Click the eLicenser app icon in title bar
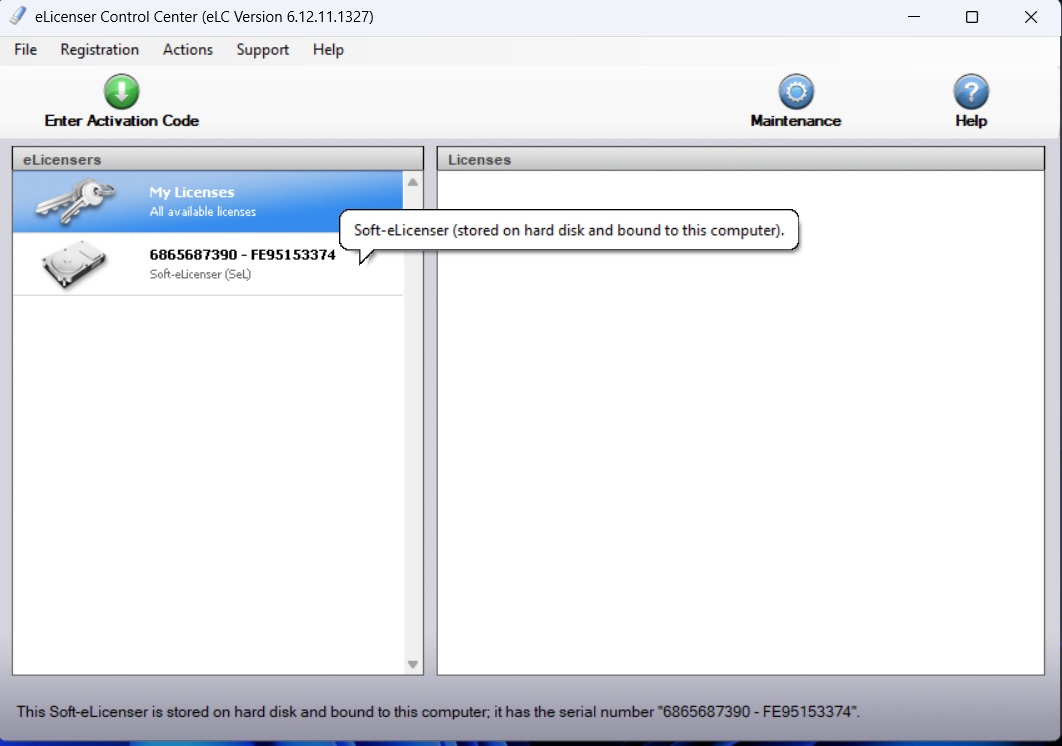 click(x=18, y=16)
